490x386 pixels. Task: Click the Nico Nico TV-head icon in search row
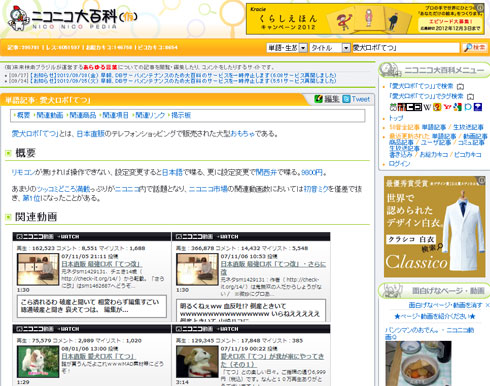point(393,107)
